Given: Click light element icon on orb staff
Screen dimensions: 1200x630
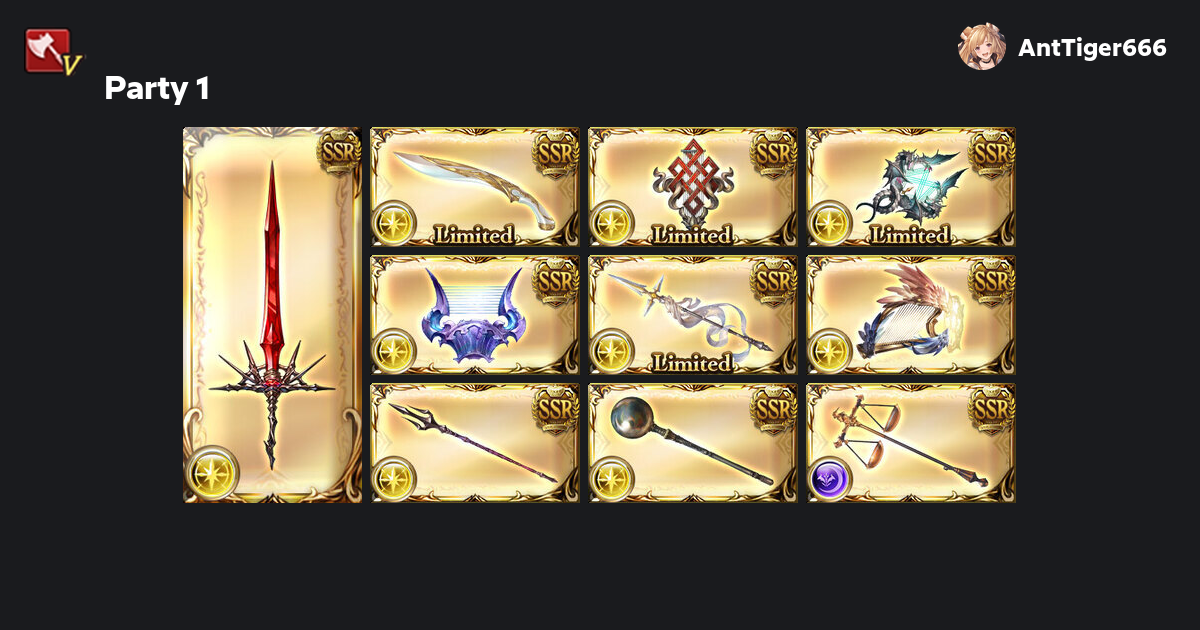Looking at the screenshot, I should 613,479.
